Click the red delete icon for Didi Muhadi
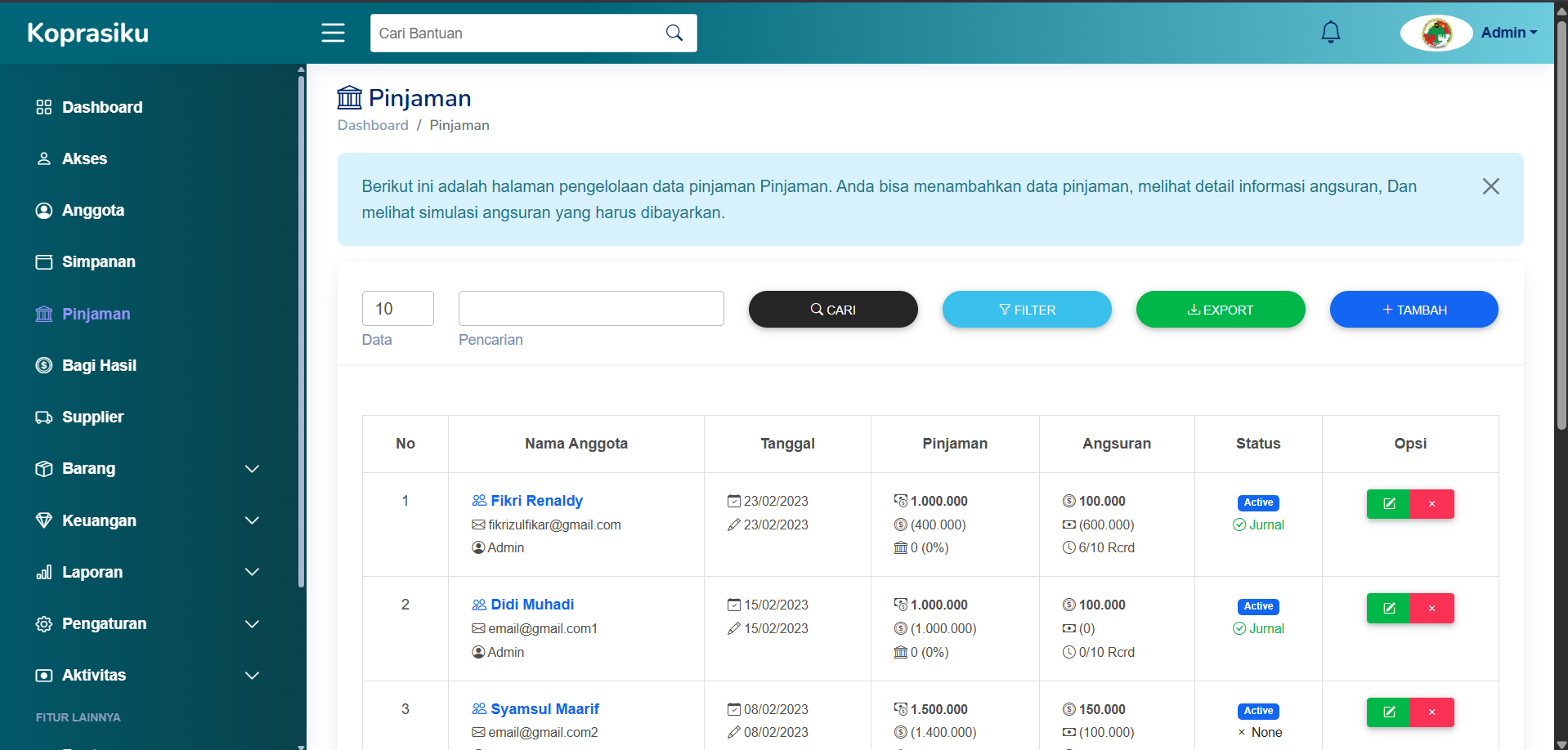The image size is (1568, 750). [x=1432, y=608]
